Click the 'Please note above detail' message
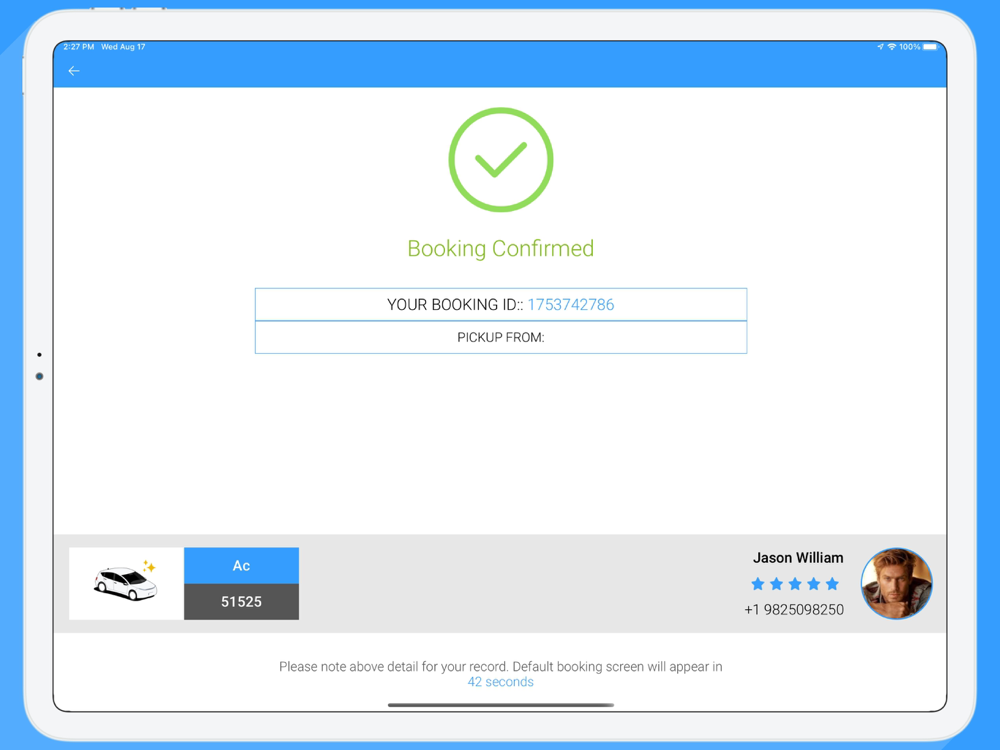Screen dimensions: 1000x750 pyautogui.click(x=501, y=666)
